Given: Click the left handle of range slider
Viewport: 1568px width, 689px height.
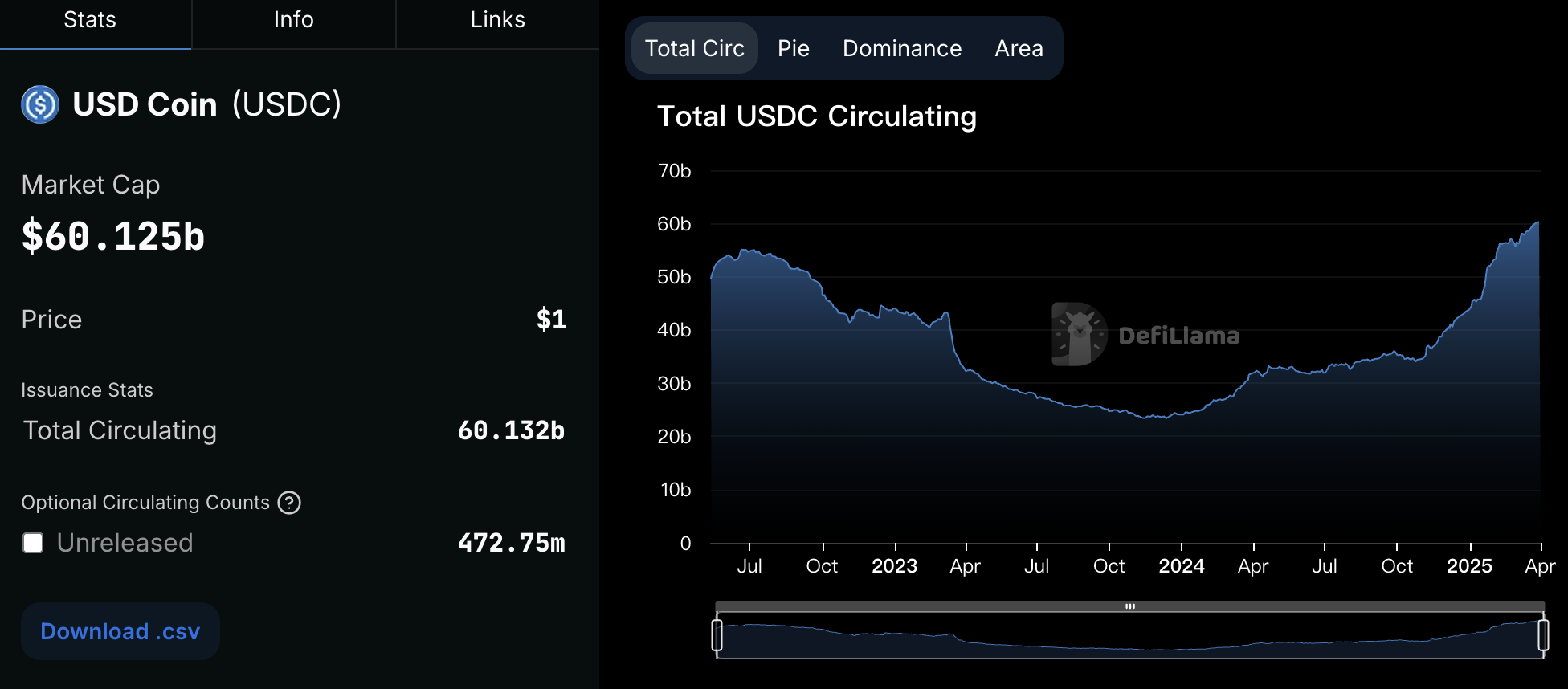Looking at the screenshot, I should (717, 635).
